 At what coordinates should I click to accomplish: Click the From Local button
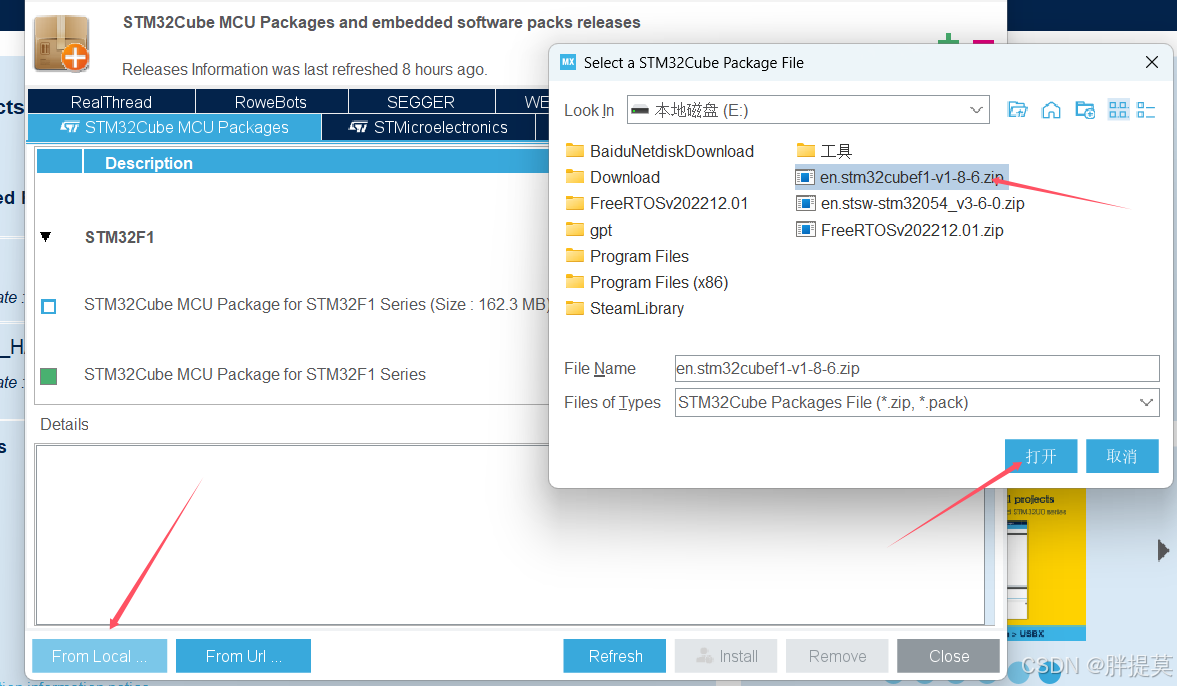pos(99,656)
